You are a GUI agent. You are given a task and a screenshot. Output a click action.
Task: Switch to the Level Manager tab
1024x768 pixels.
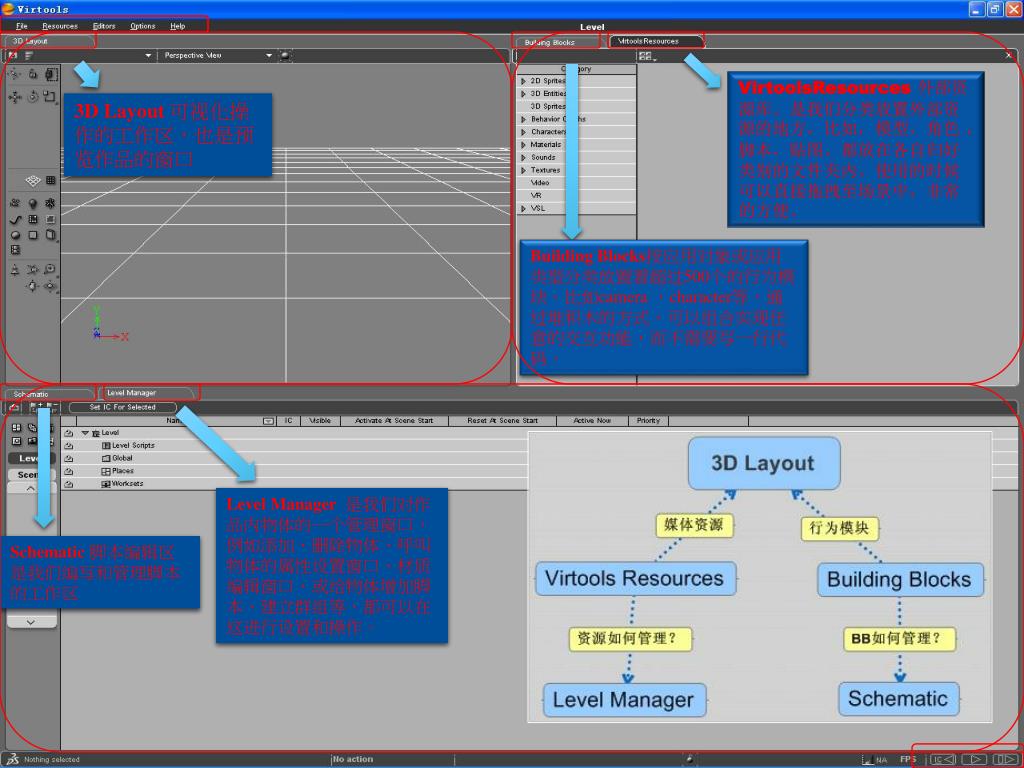[148, 393]
